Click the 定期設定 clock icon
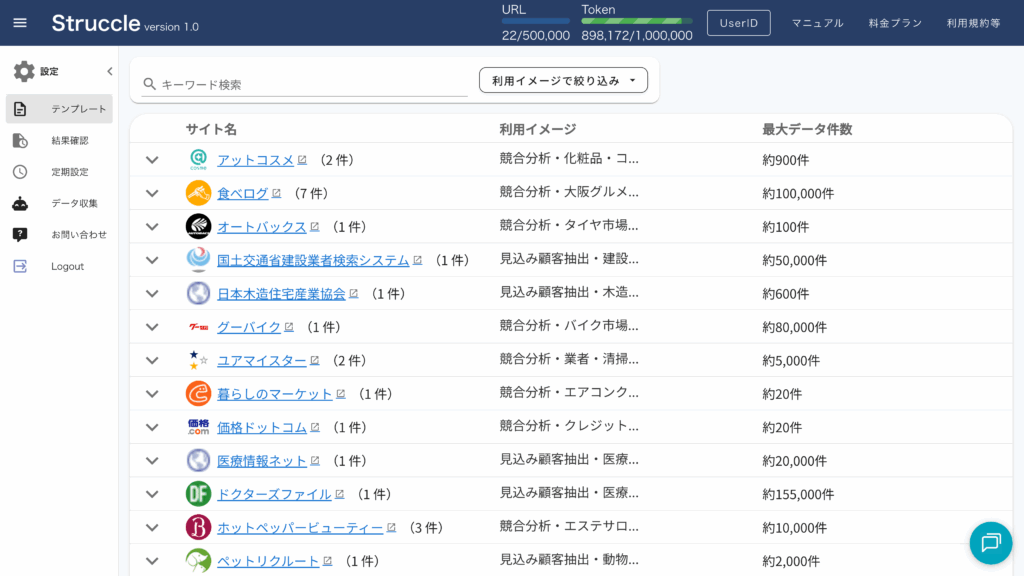Screen dimensions: 1024x576 [20, 172]
